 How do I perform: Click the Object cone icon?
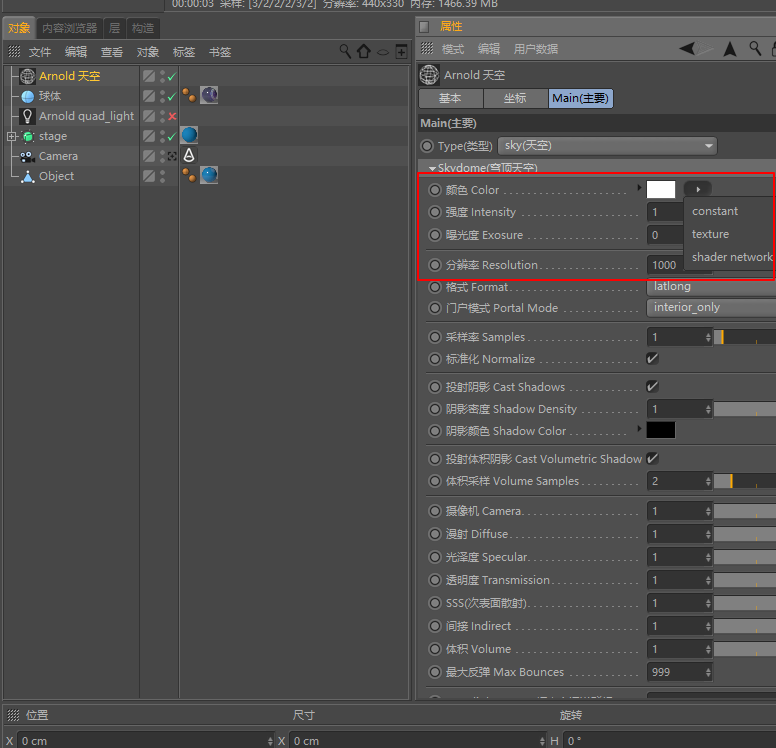pyautogui.click(x=28, y=177)
